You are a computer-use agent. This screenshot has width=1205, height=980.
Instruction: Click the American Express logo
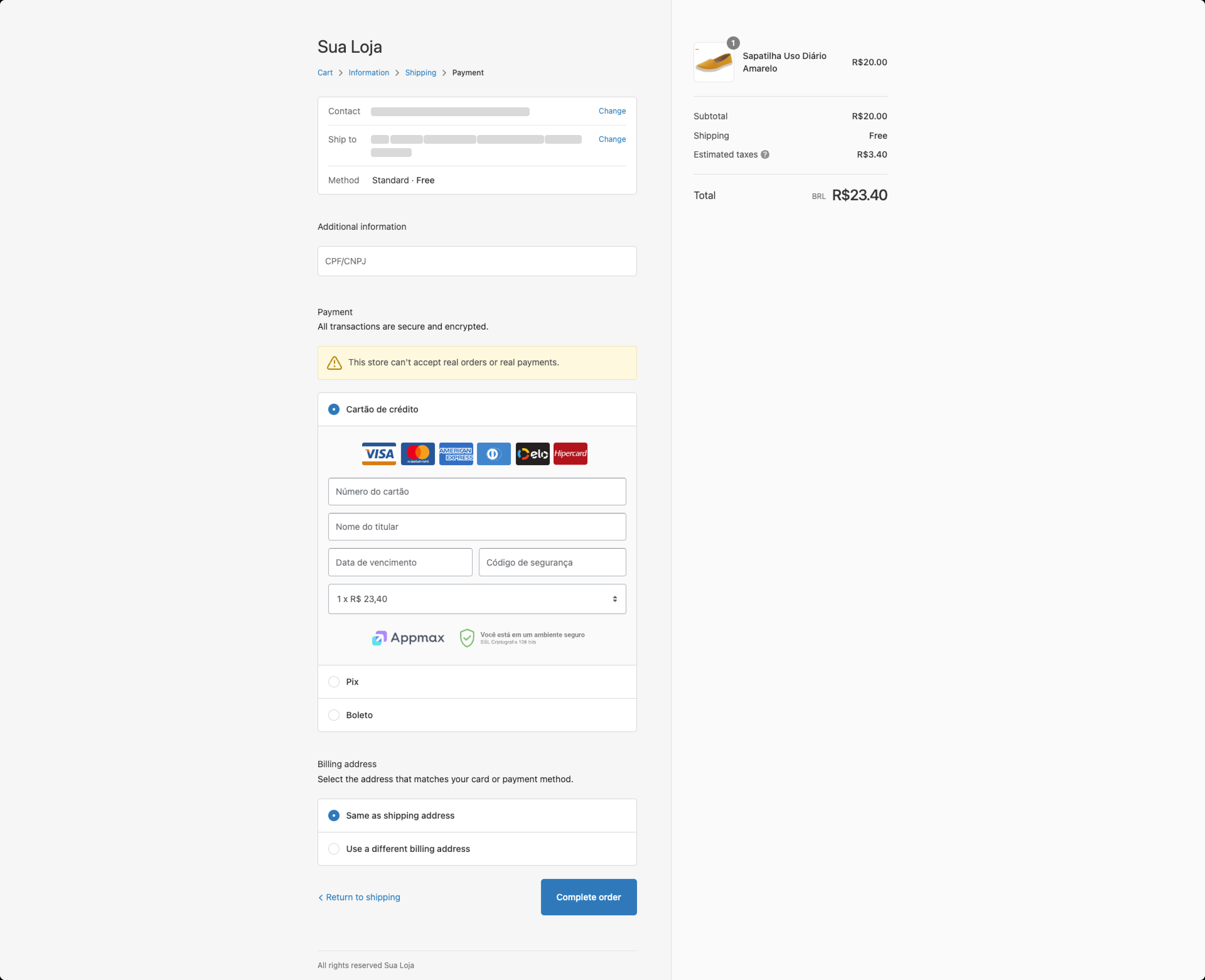[x=456, y=454]
